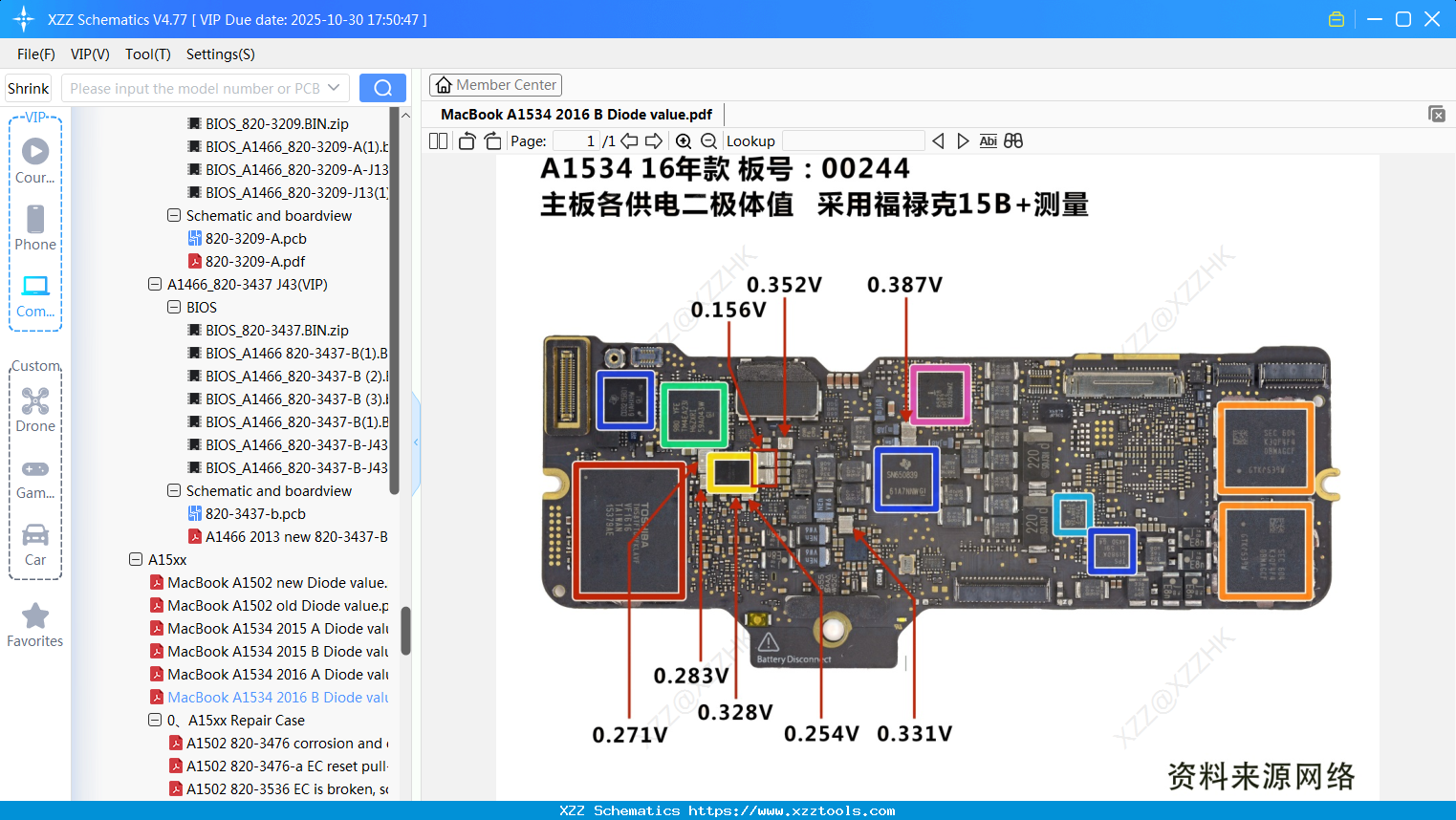1456x820 pixels.
Task: Go to the next PDF page
Action: point(654,140)
